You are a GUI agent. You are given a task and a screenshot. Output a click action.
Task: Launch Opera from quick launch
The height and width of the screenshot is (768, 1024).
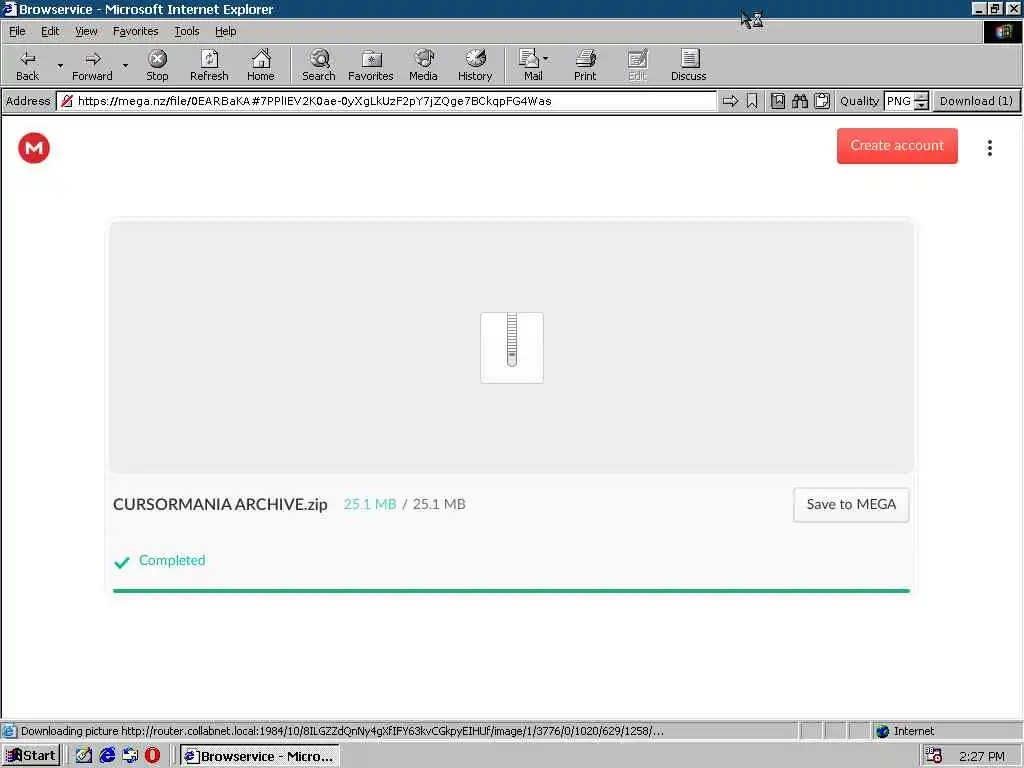[x=152, y=756]
